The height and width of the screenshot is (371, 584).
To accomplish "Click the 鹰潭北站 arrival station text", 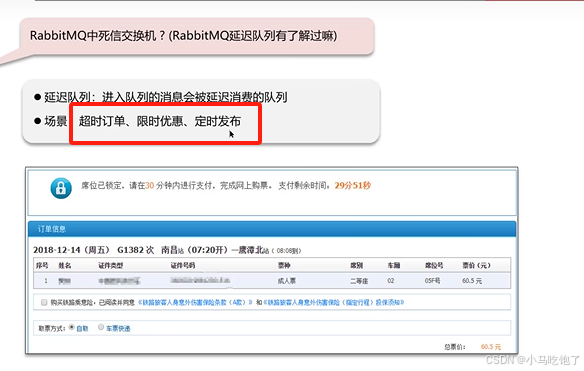I will click(x=253, y=250).
